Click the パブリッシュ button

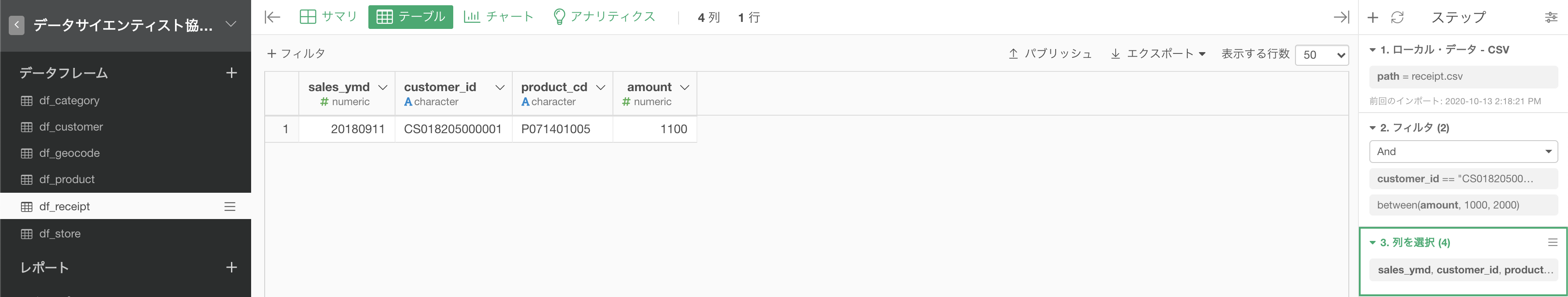point(1050,54)
